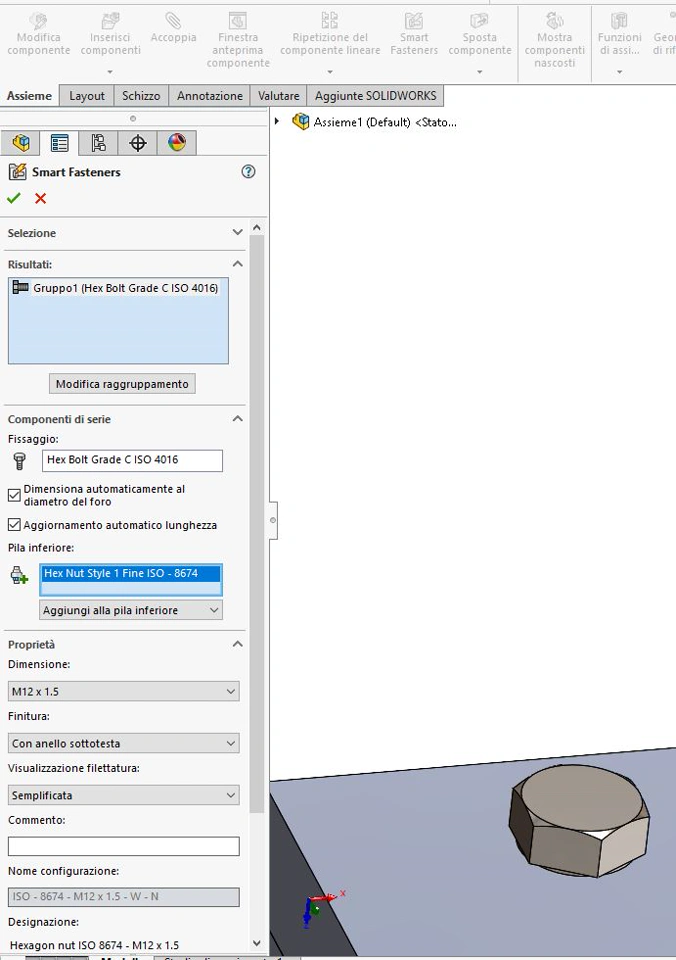Click the hex bolt head in viewport

pos(579,820)
